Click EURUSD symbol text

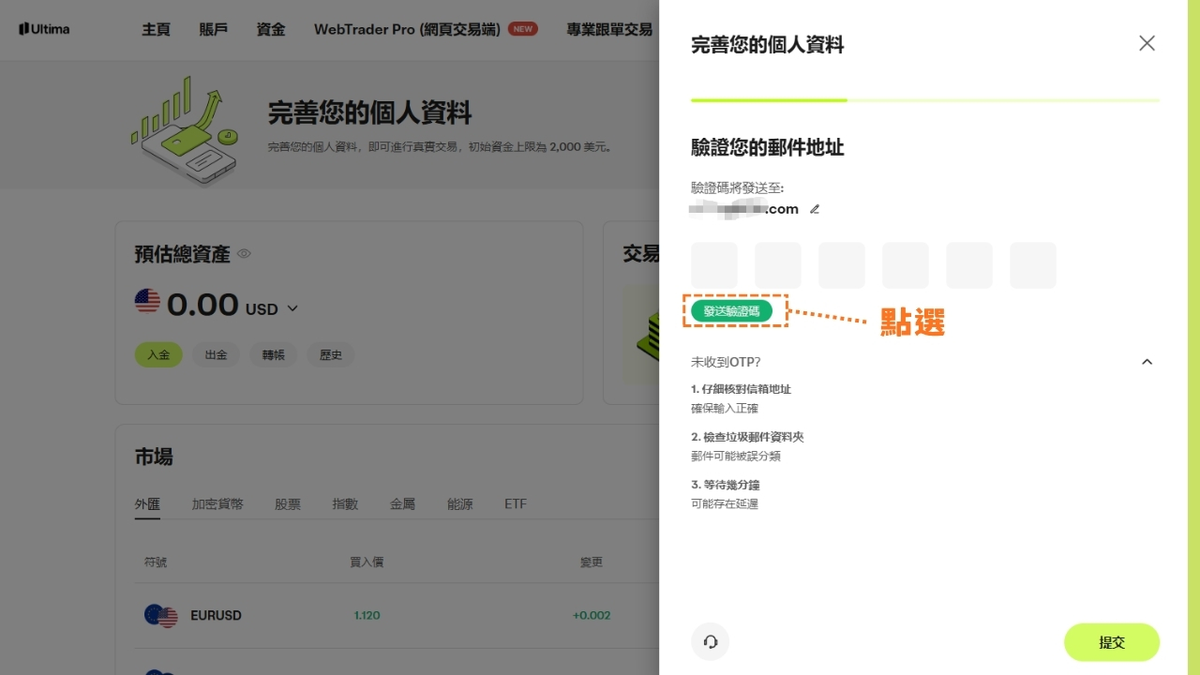(216, 616)
